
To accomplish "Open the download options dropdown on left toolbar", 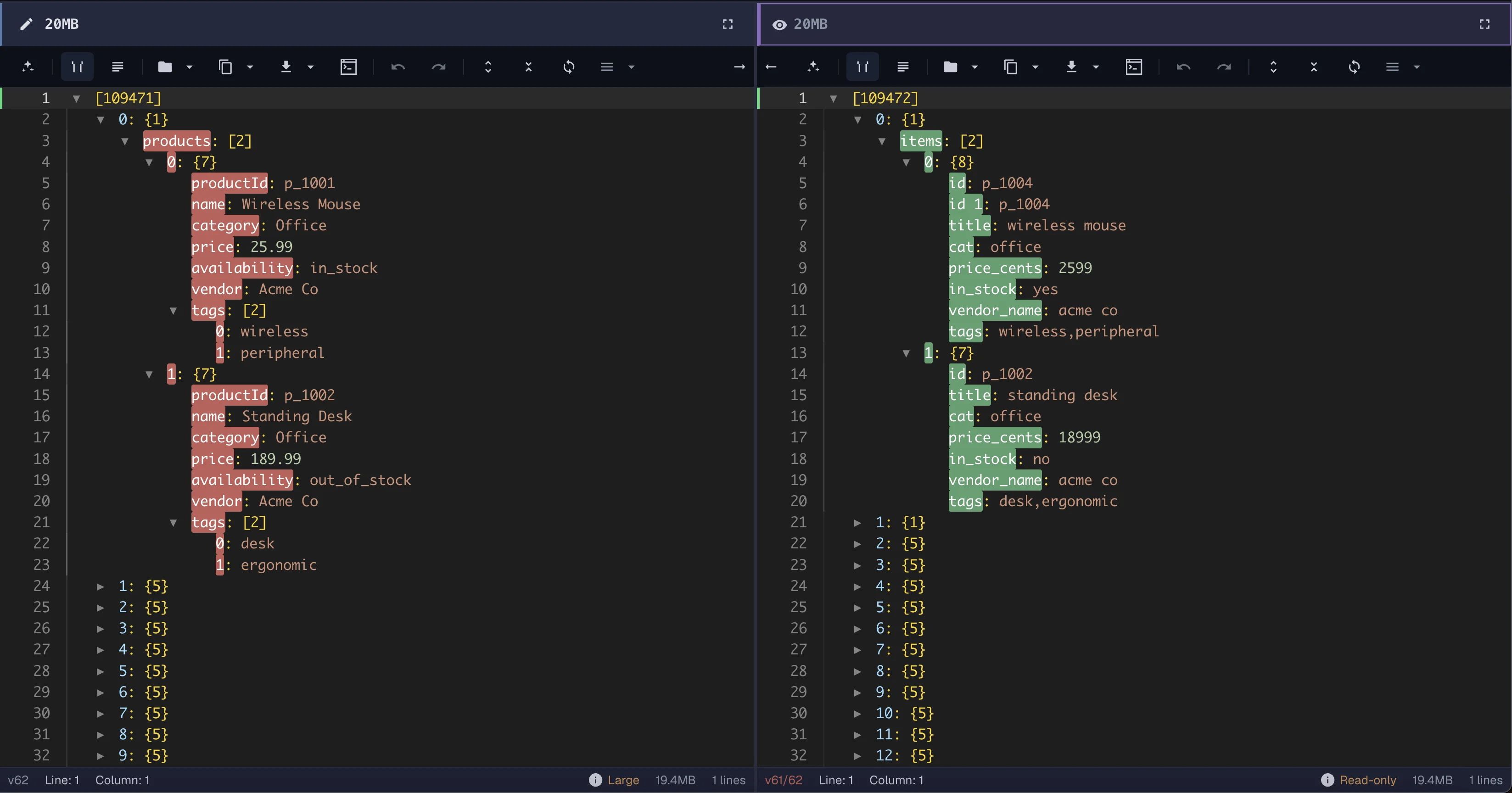I will tap(310, 67).
